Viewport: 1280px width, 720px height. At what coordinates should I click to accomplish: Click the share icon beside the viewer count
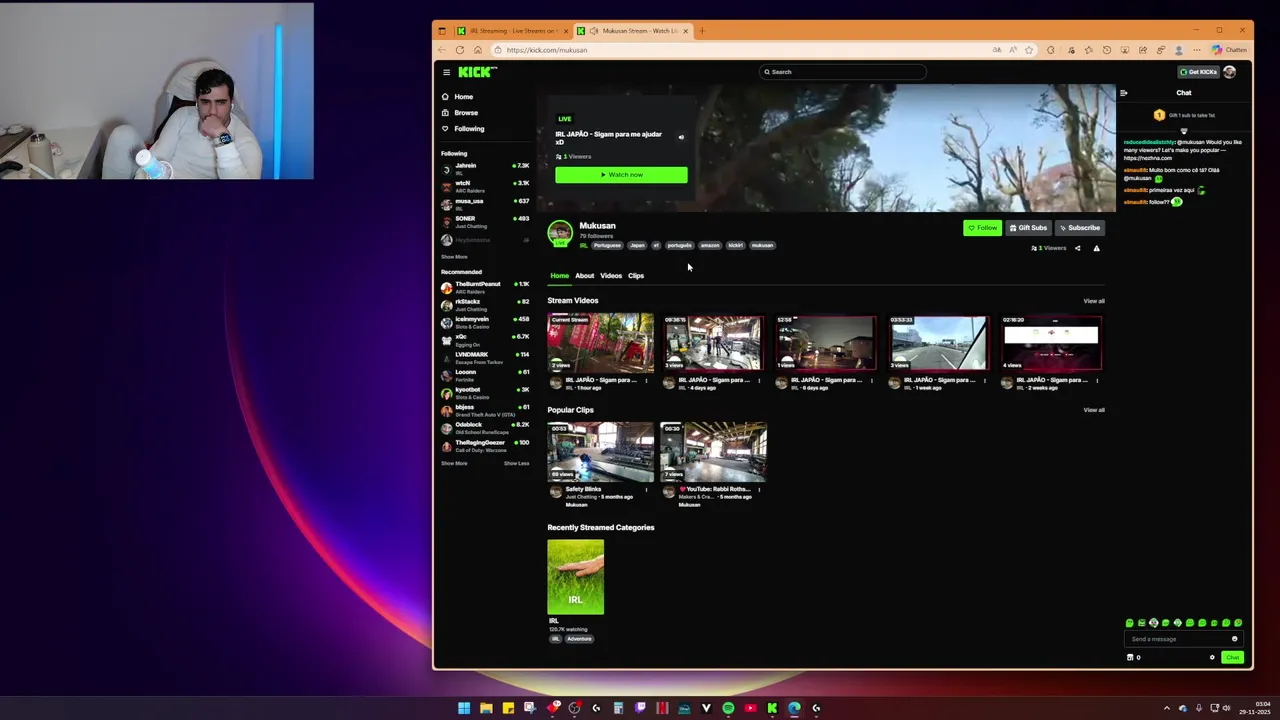click(1077, 248)
